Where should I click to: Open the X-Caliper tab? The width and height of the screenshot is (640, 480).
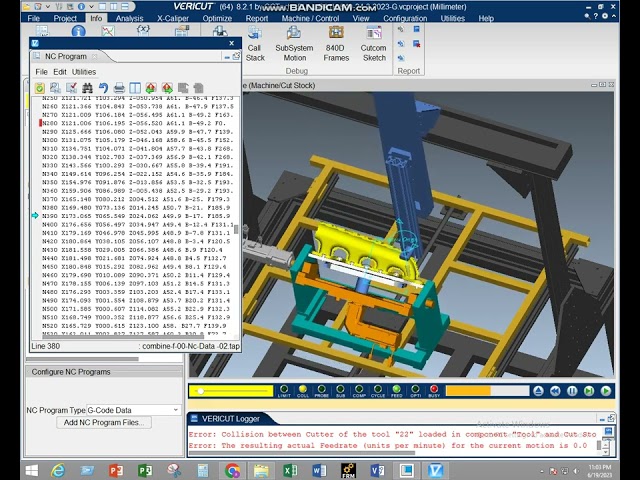173,18
